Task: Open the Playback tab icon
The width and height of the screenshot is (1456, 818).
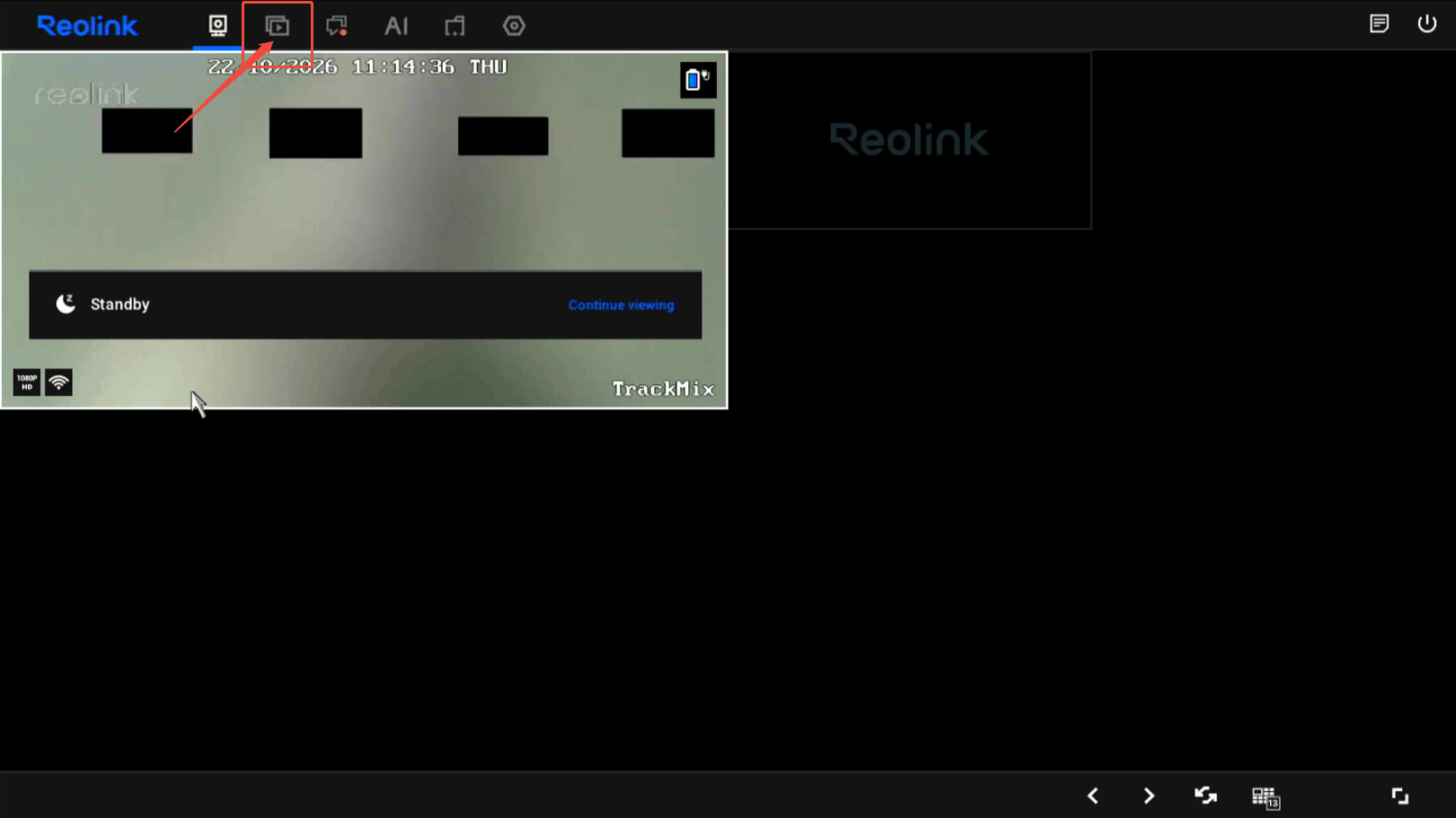Action: point(278,26)
